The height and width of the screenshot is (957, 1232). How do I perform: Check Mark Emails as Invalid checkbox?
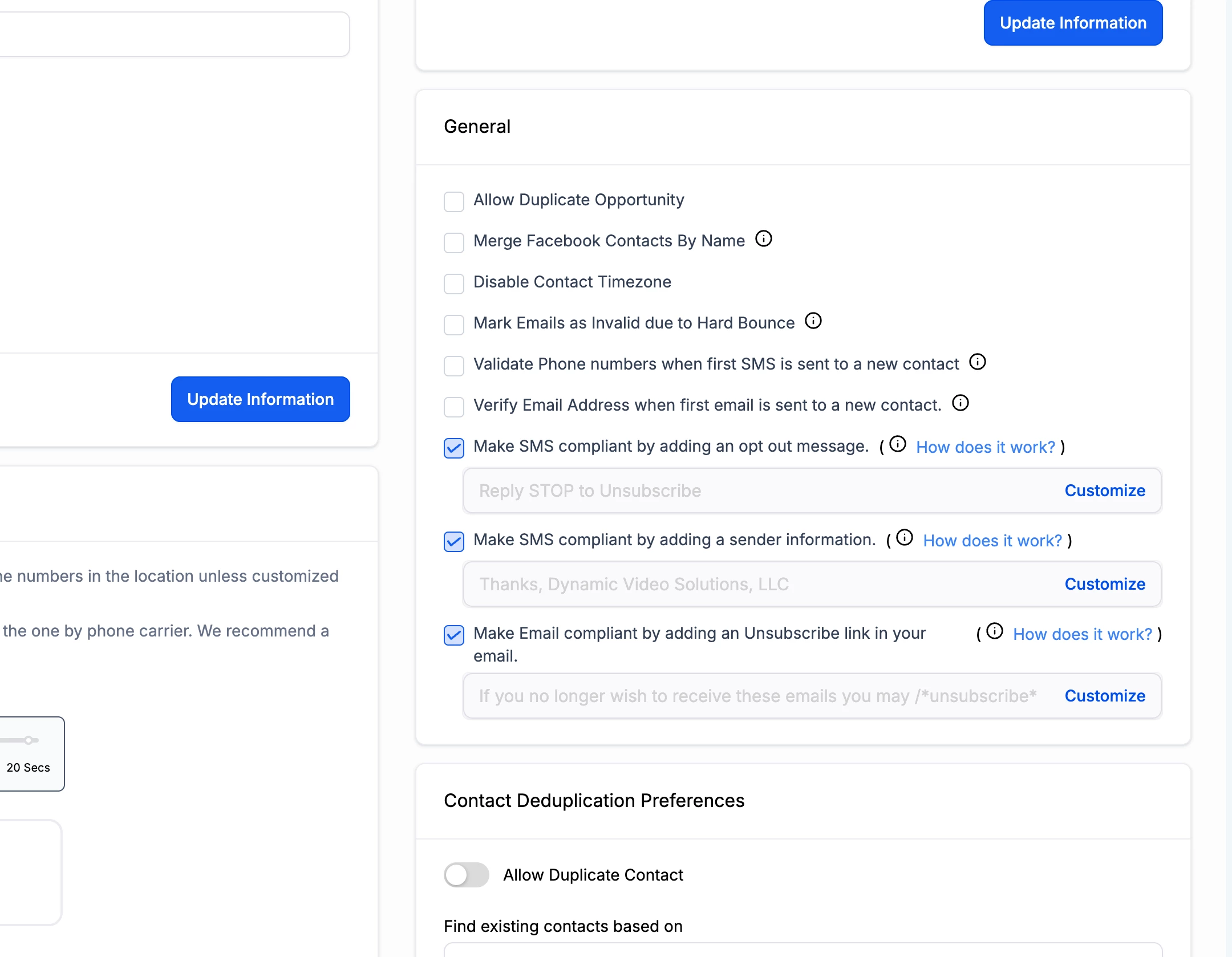(454, 325)
